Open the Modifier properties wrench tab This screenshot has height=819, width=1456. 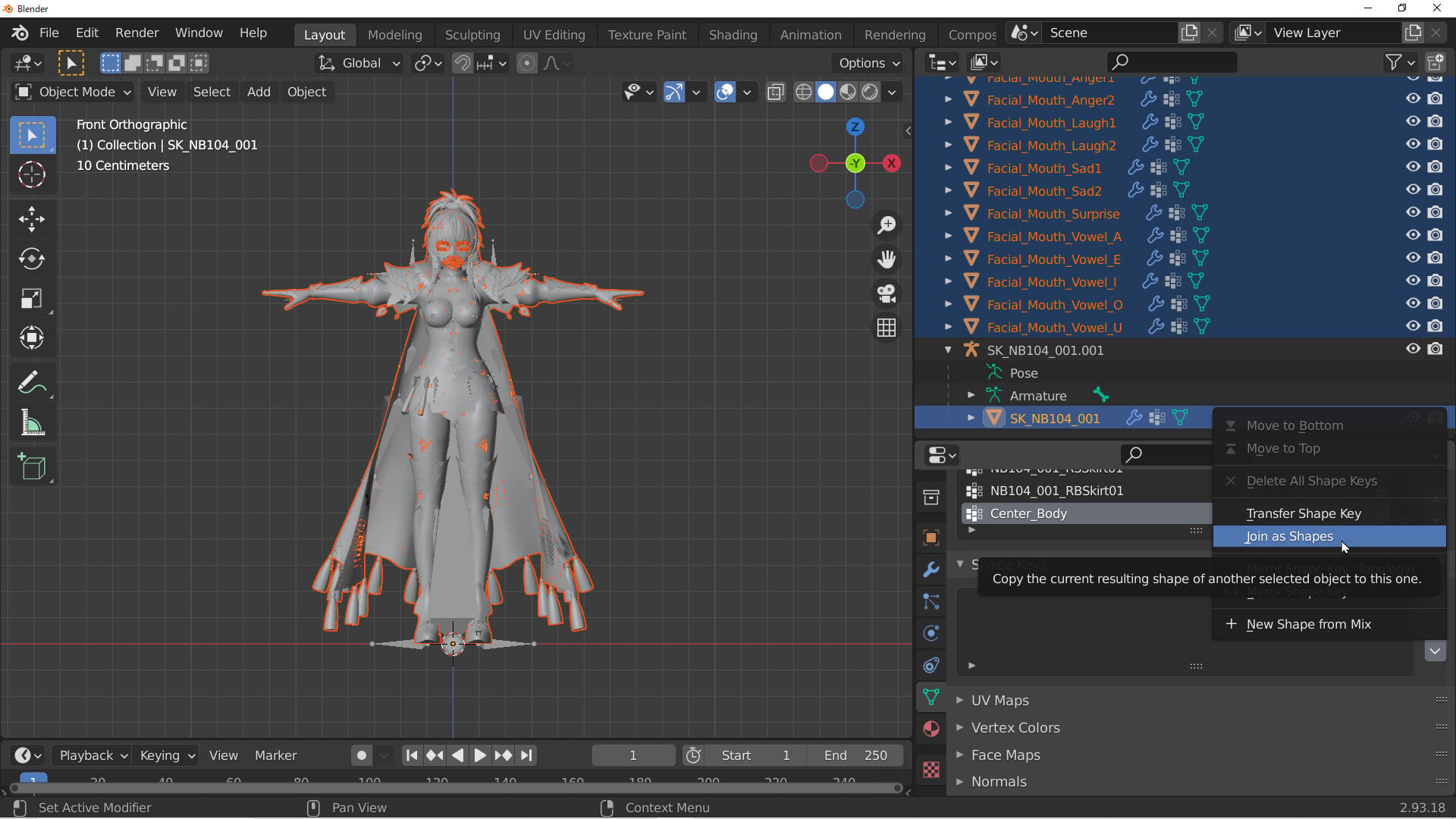click(x=931, y=570)
